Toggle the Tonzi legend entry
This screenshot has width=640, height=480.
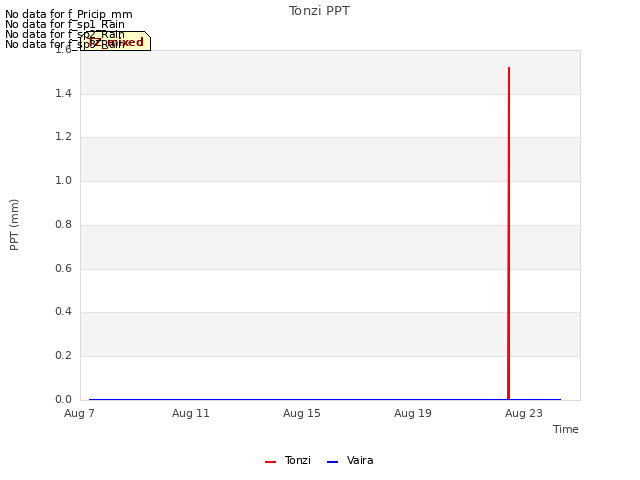point(288,460)
